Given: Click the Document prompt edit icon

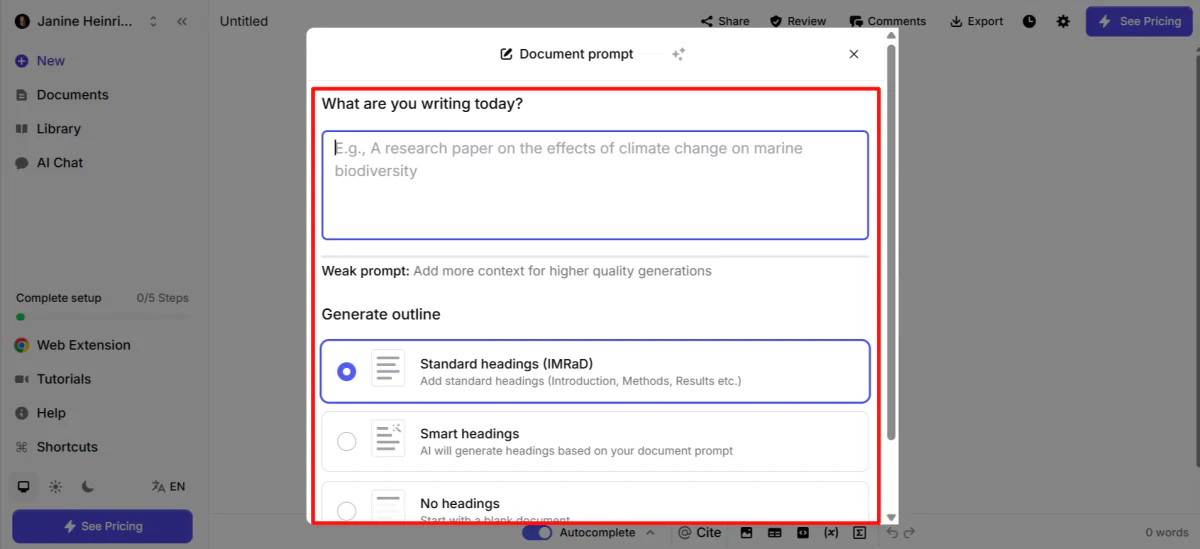Looking at the screenshot, I should (x=506, y=54).
